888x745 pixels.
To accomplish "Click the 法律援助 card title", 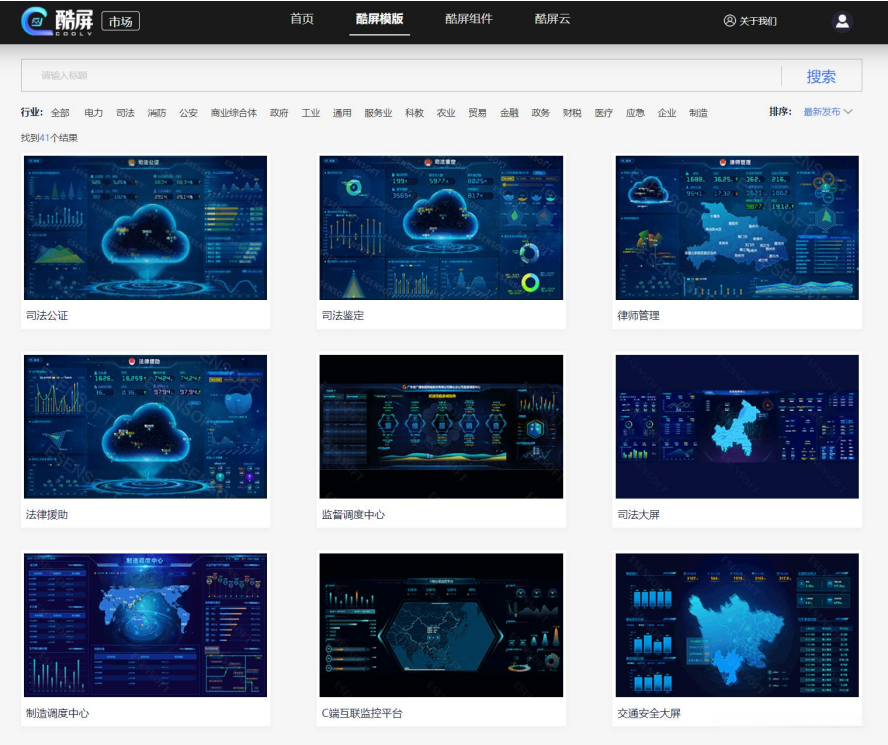I will 47,514.
